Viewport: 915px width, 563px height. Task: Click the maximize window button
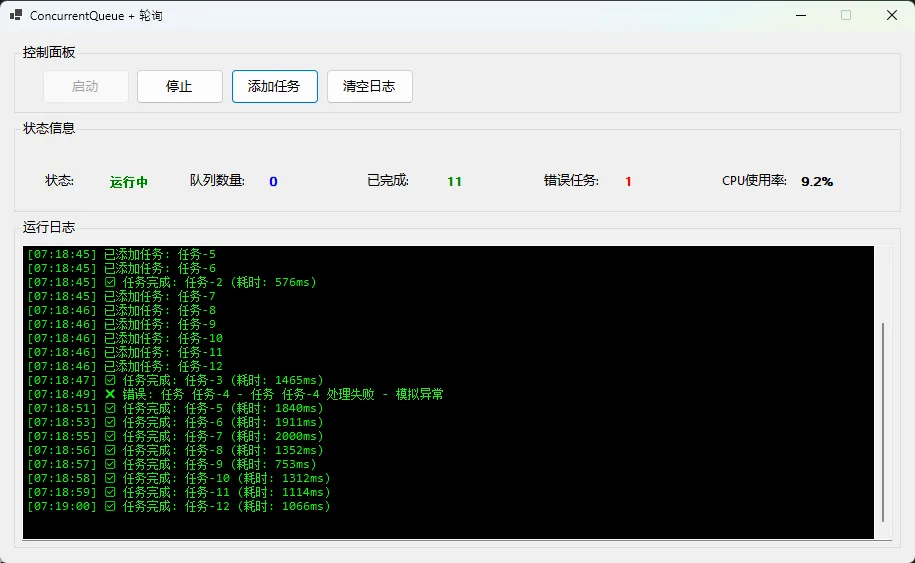[846, 15]
